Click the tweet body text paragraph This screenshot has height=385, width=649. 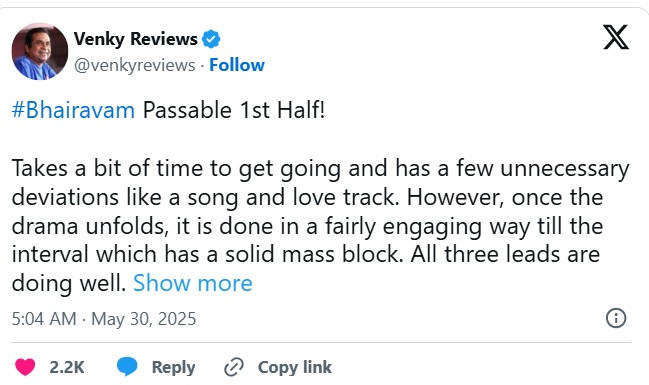pyautogui.click(x=320, y=226)
